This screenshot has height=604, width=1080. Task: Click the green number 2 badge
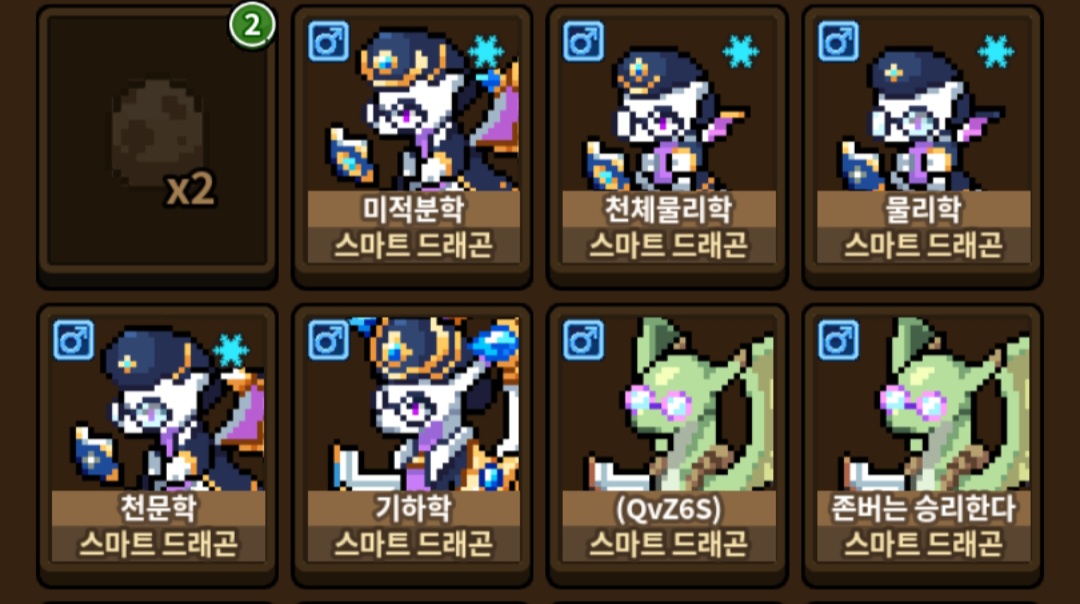pos(252,27)
